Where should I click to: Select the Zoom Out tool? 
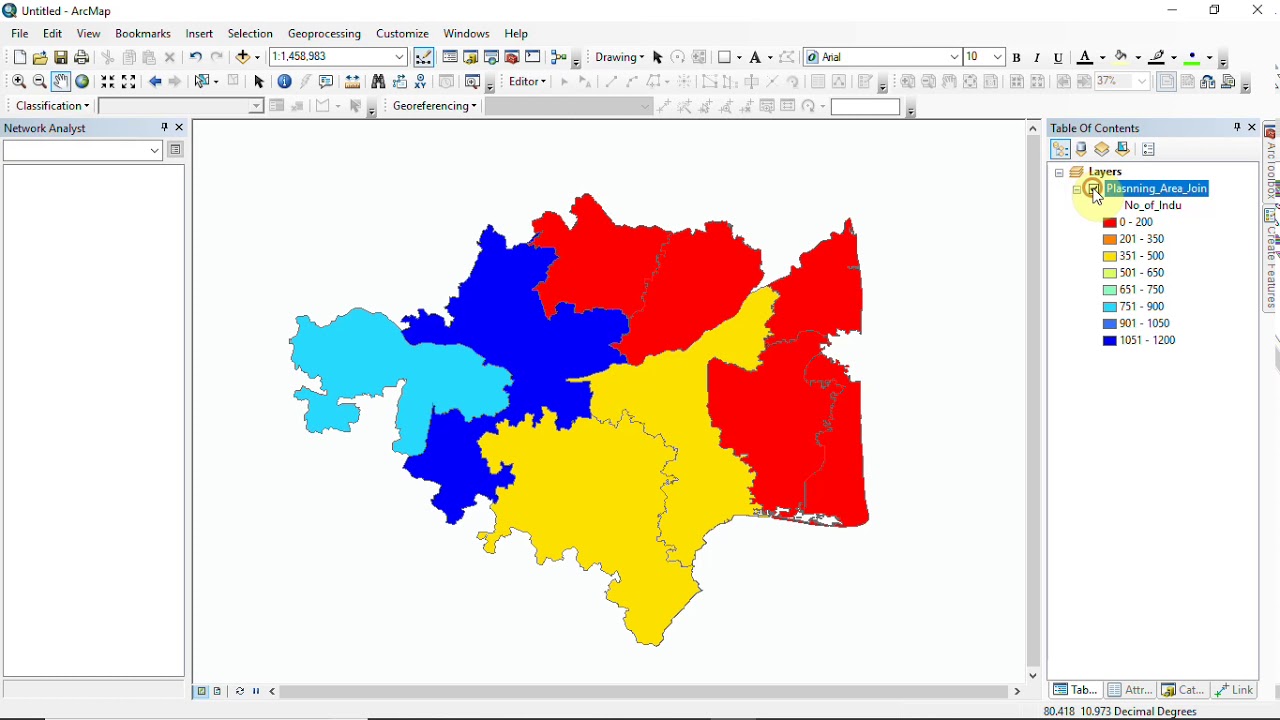(x=40, y=82)
